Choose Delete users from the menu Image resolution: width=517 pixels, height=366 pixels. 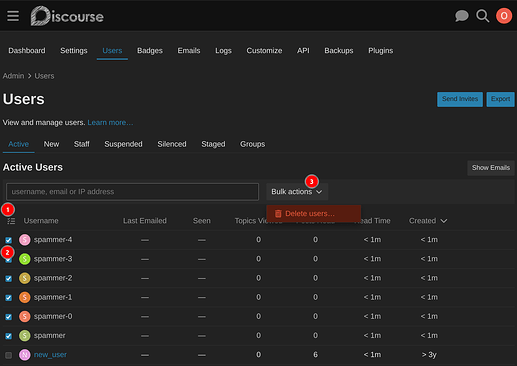coord(313,214)
